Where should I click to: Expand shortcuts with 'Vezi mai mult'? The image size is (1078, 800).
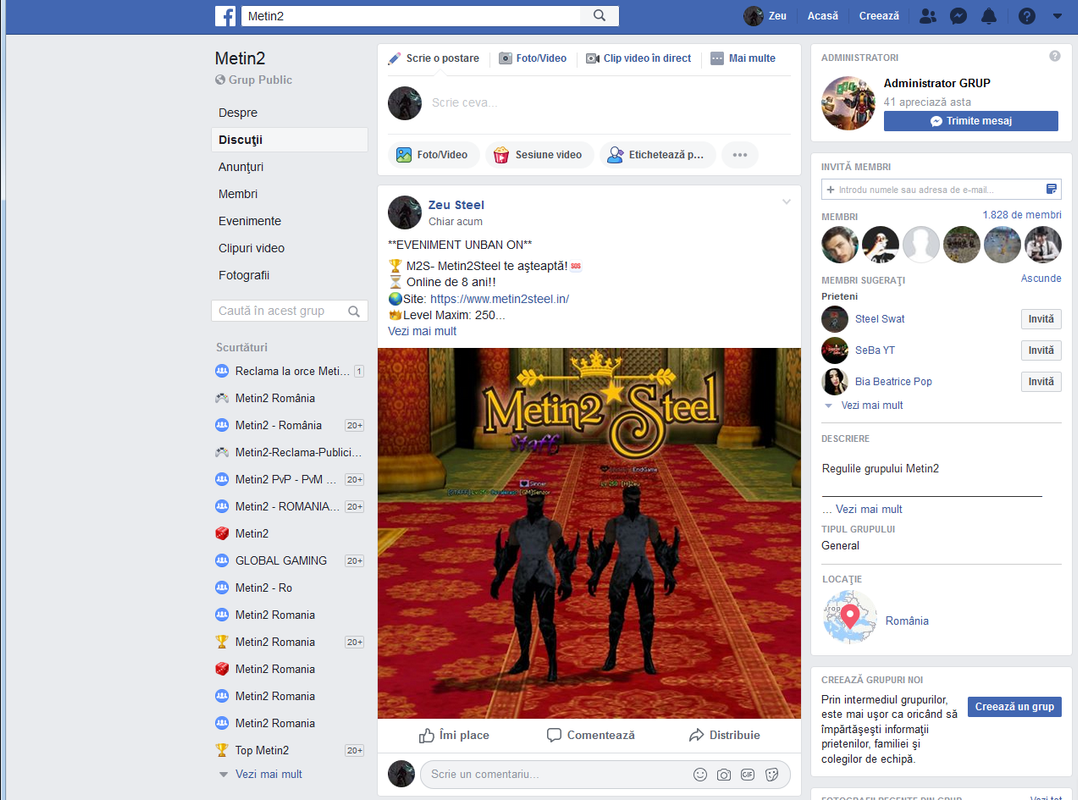tap(268, 774)
